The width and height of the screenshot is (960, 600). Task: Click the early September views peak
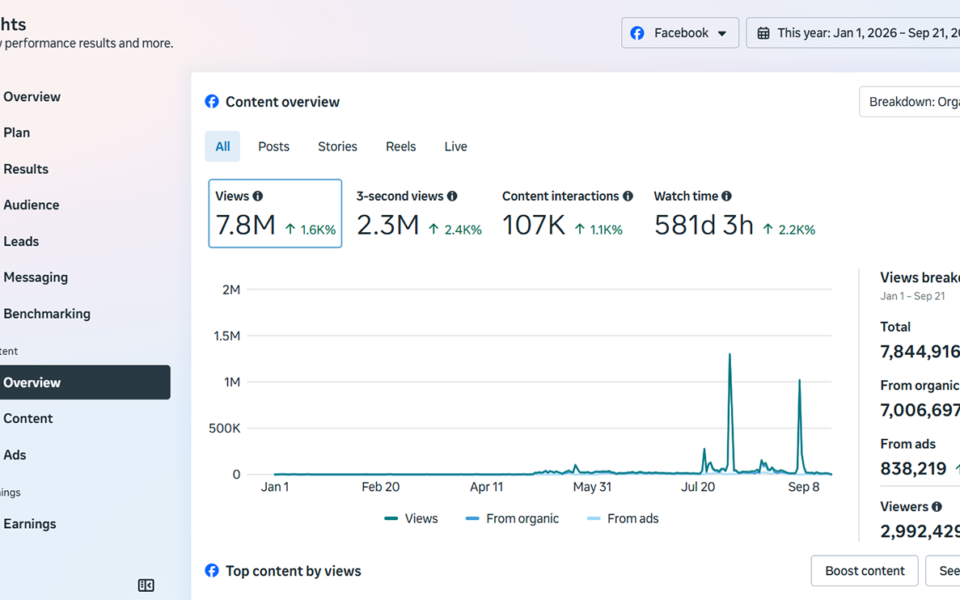[799, 381]
